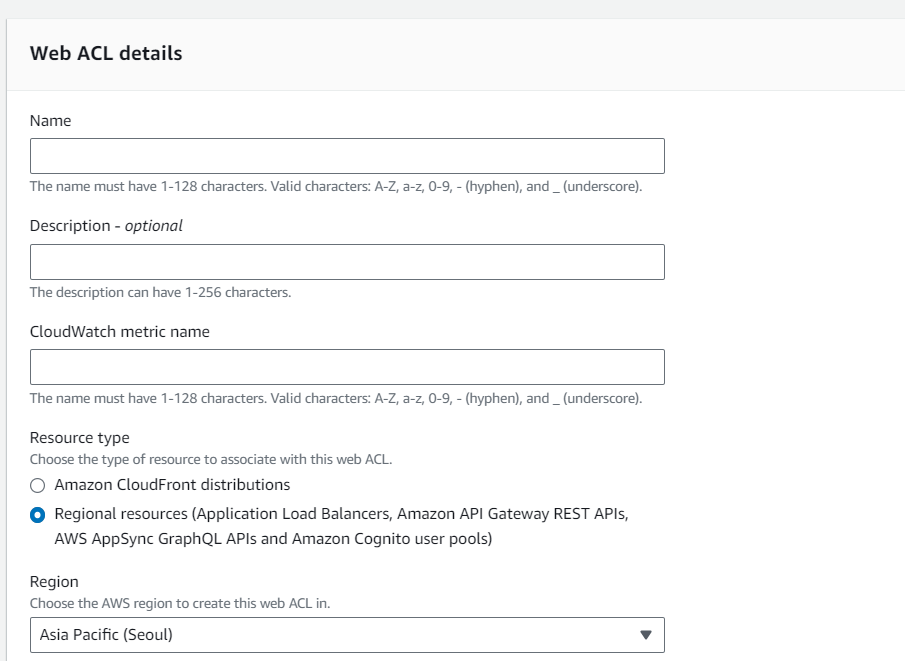Focus the Description optional text box
This screenshot has width=905, height=661.
[x=346, y=262]
